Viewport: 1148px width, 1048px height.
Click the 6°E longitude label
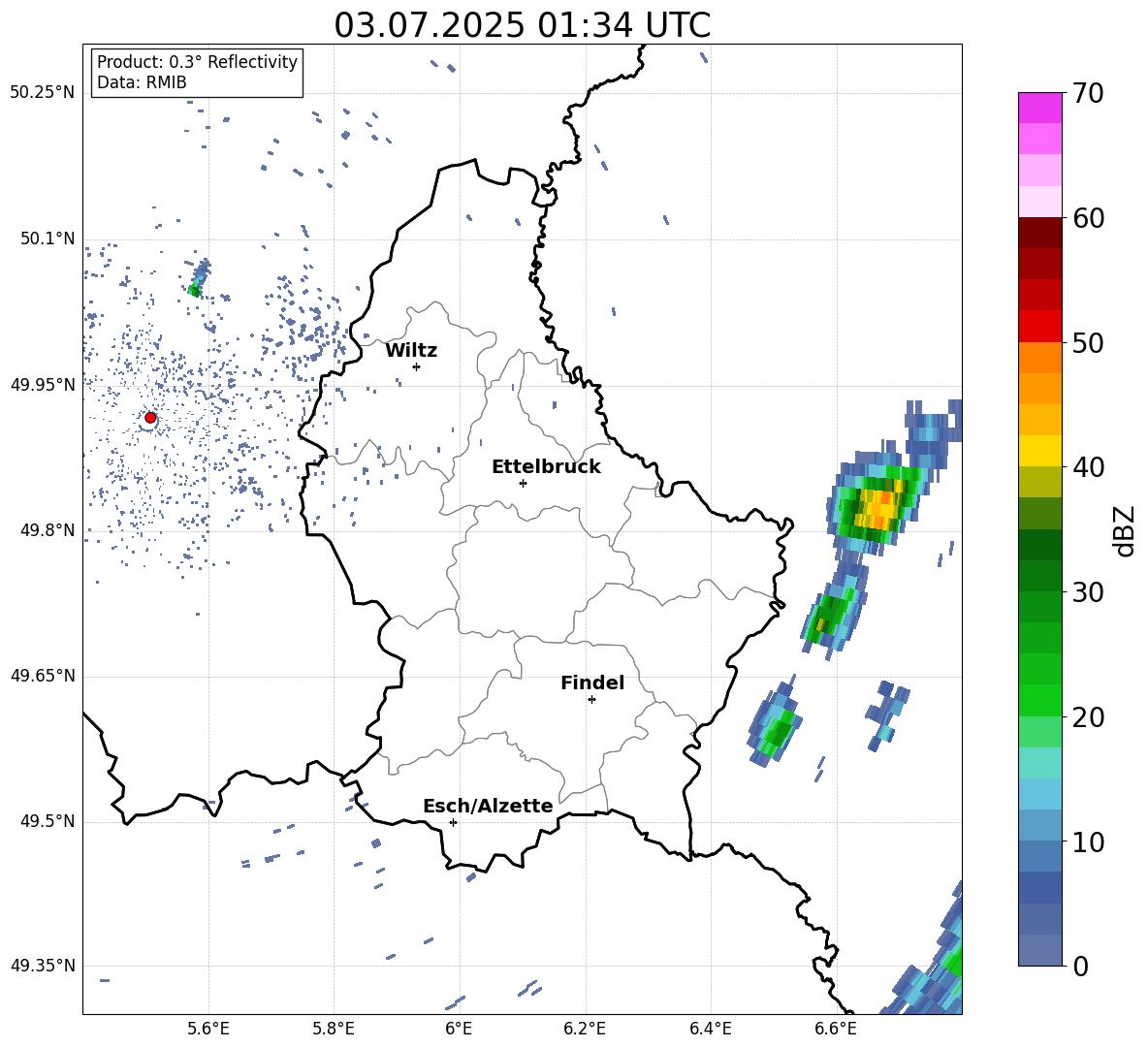(459, 1029)
